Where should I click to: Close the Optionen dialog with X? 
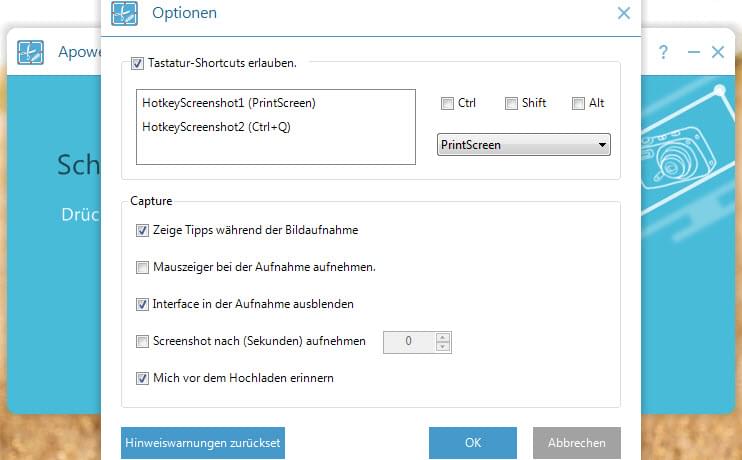(x=624, y=13)
